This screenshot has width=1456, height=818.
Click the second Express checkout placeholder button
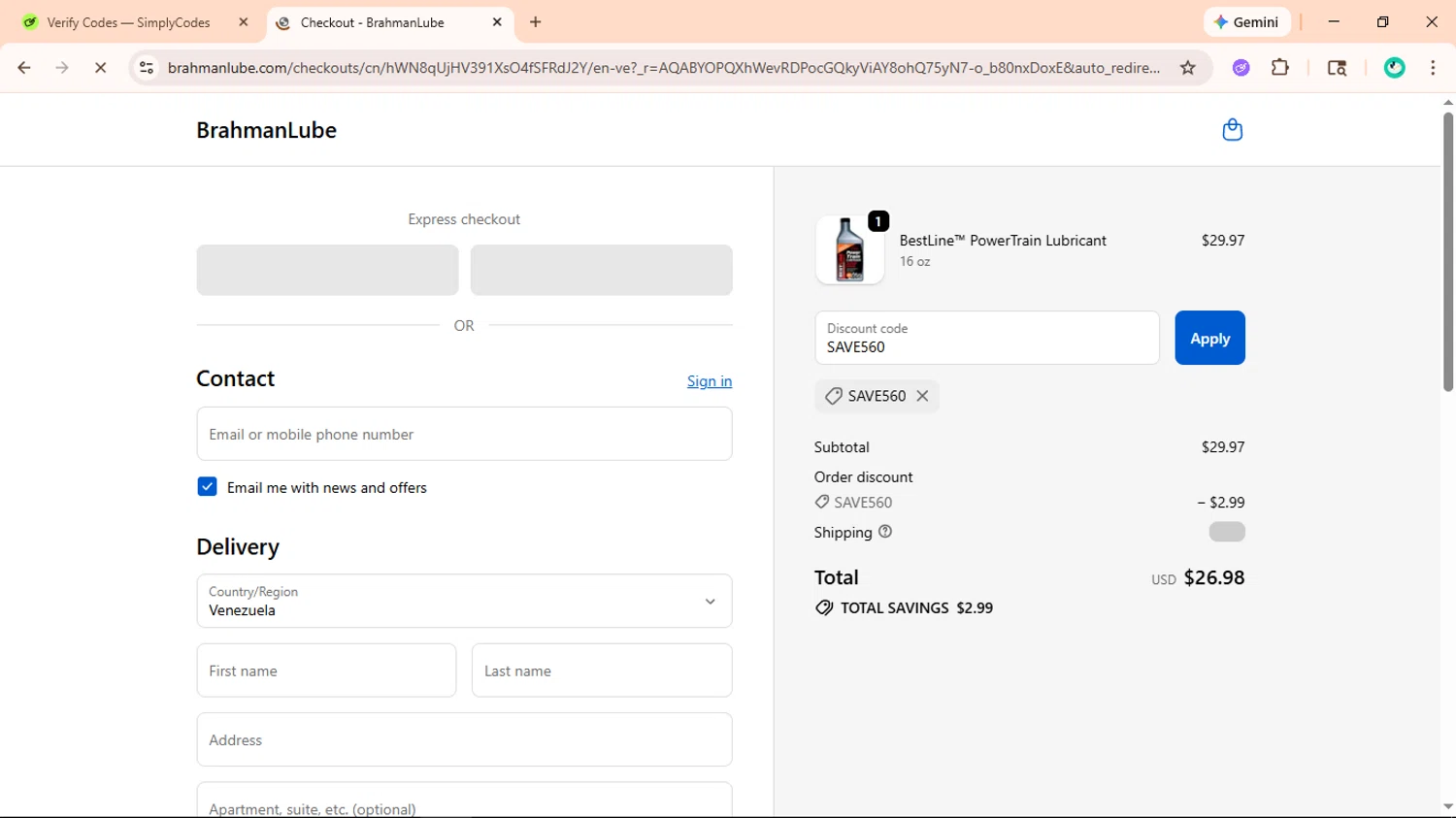(x=602, y=270)
